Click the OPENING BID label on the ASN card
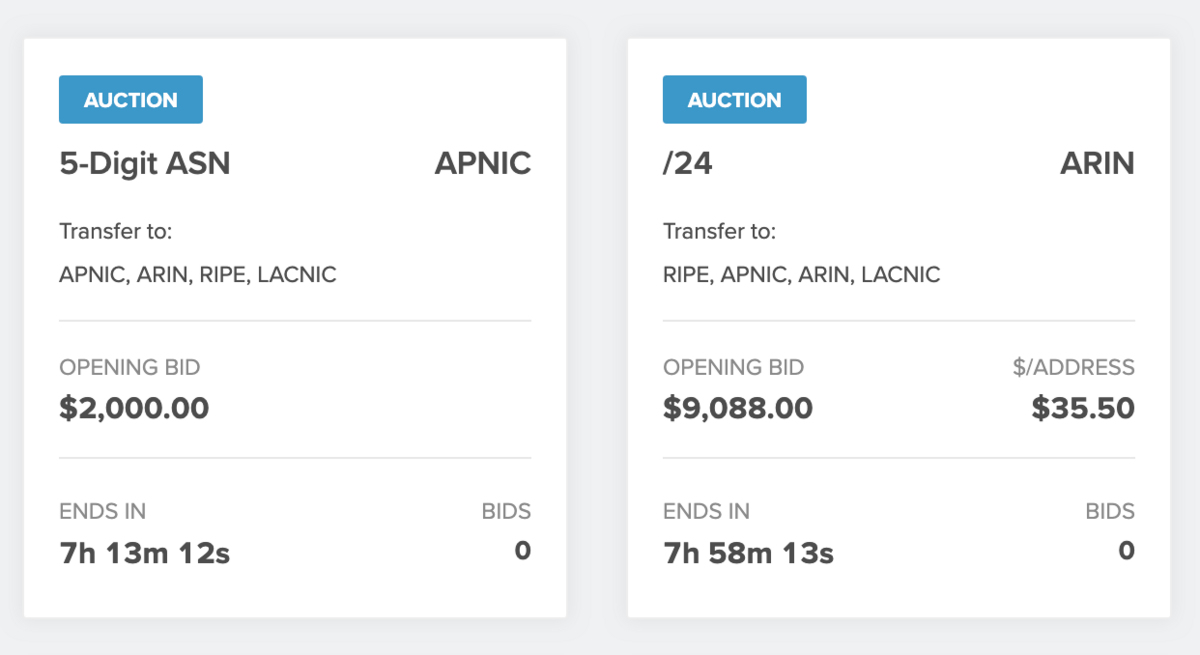The width and height of the screenshot is (1200, 655). [x=130, y=367]
